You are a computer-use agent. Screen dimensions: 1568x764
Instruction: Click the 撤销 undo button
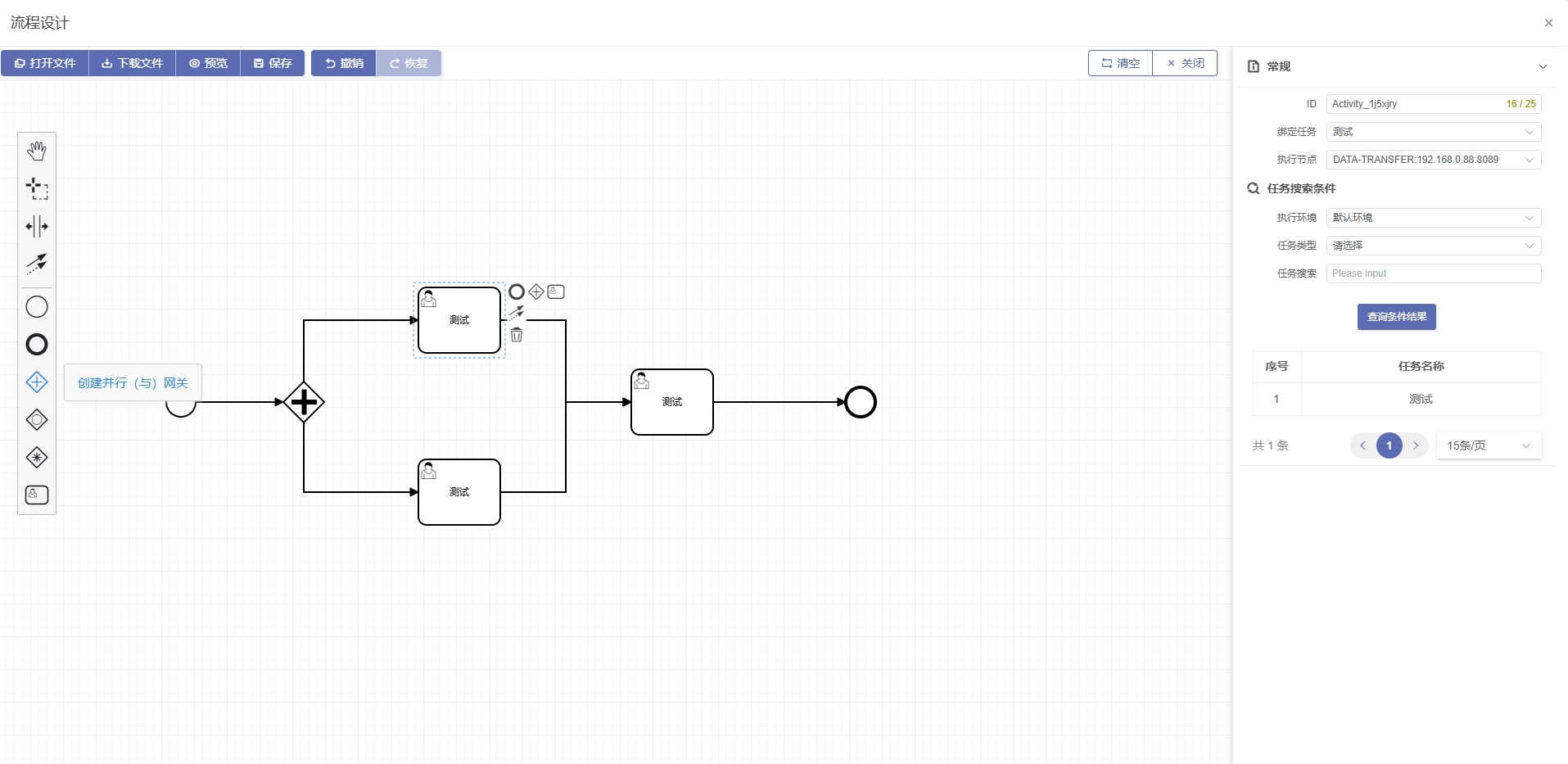[x=344, y=63]
